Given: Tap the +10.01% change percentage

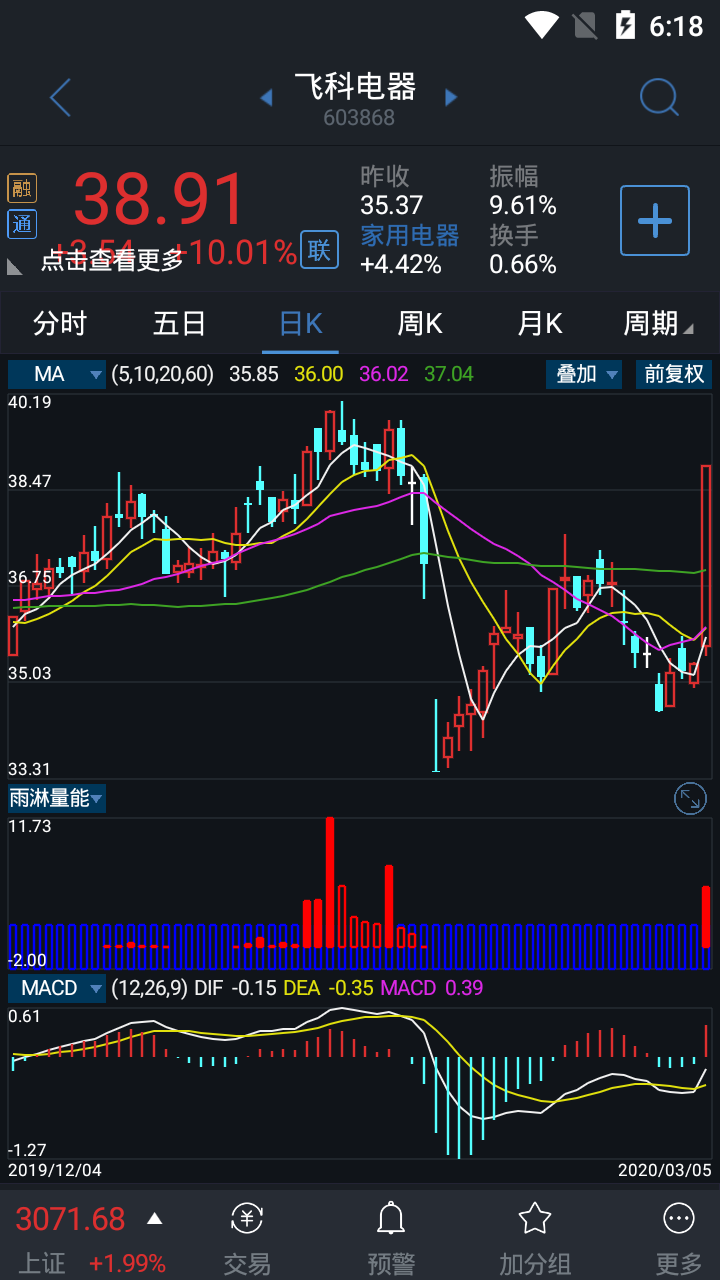Looking at the screenshot, I should (236, 252).
